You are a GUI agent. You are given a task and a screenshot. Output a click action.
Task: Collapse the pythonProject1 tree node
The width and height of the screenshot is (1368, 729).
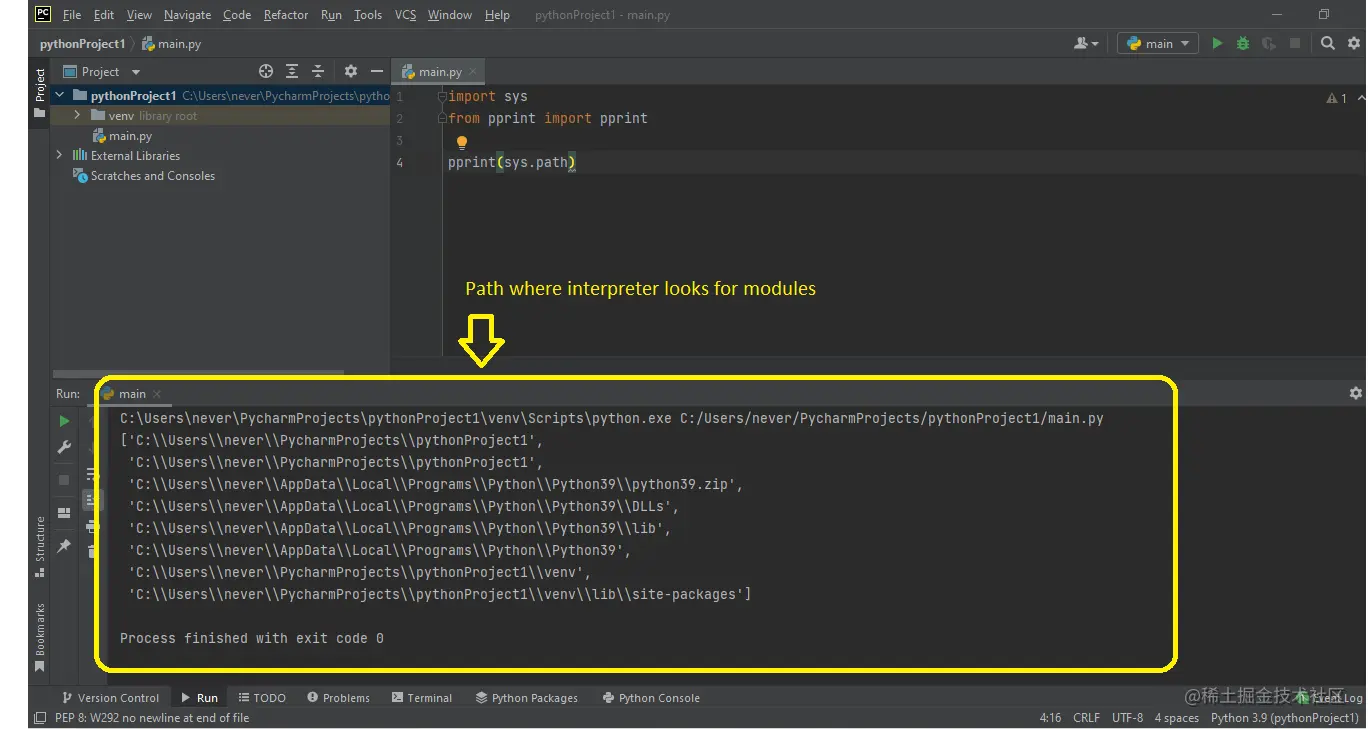(59, 95)
